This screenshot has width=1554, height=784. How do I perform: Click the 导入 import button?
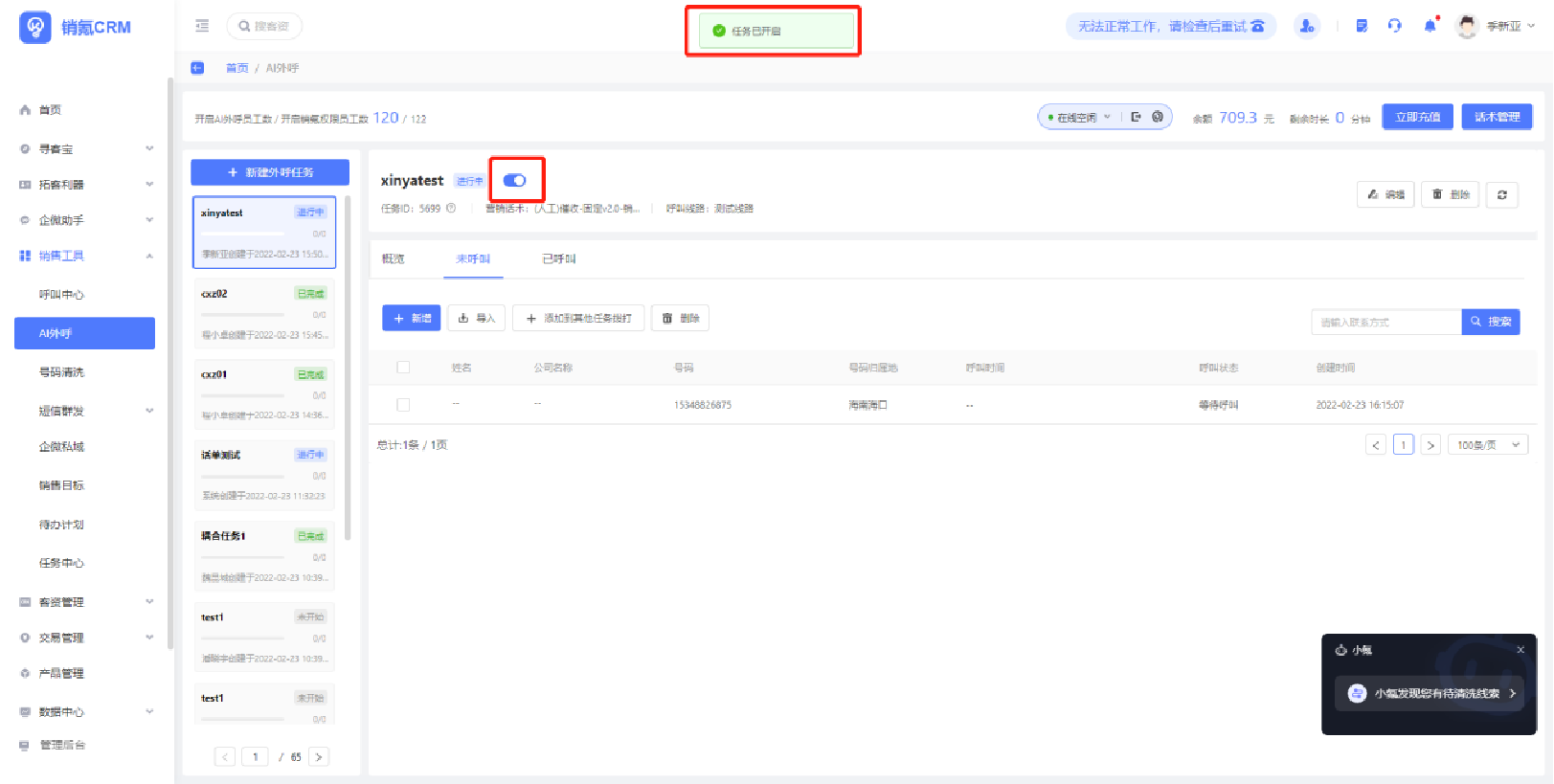click(x=476, y=318)
